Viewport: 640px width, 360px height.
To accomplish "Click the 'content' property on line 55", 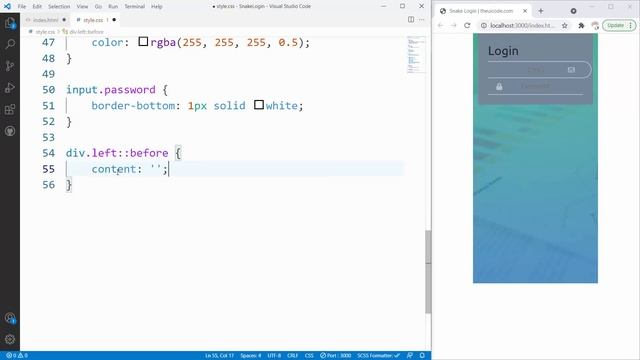I will tap(114, 169).
